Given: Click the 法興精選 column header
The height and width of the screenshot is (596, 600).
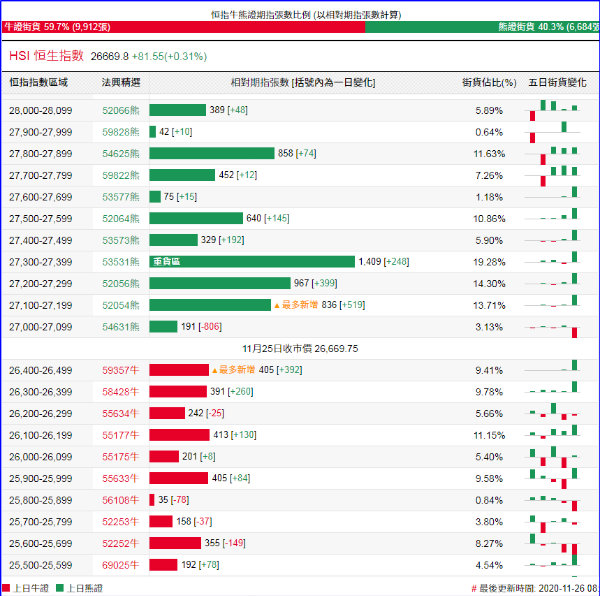Looking at the screenshot, I should point(121,82).
